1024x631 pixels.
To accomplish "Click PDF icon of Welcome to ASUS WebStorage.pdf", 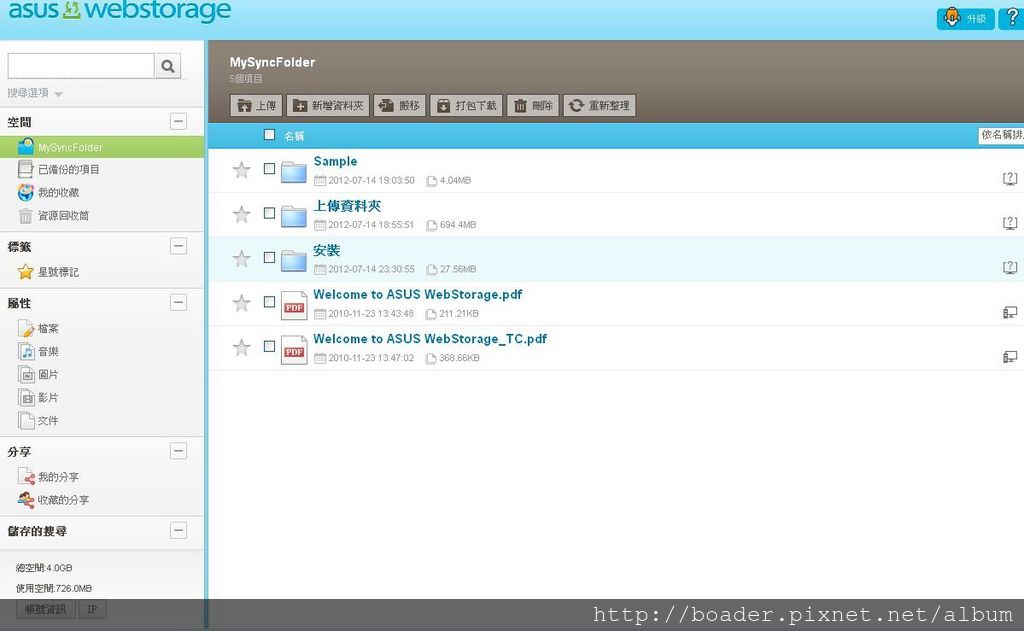I will pyautogui.click(x=294, y=305).
